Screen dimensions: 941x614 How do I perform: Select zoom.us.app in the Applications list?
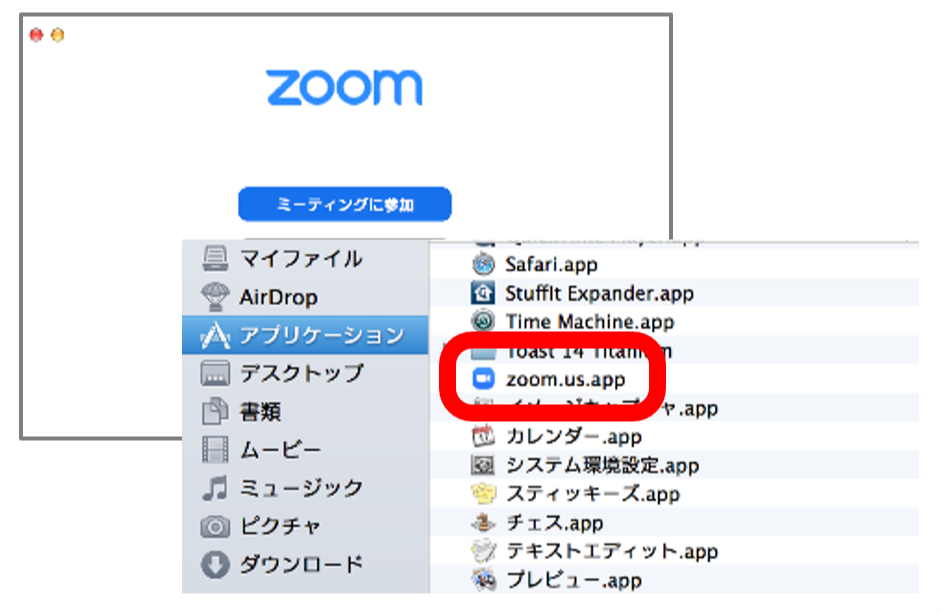click(x=675, y=379)
